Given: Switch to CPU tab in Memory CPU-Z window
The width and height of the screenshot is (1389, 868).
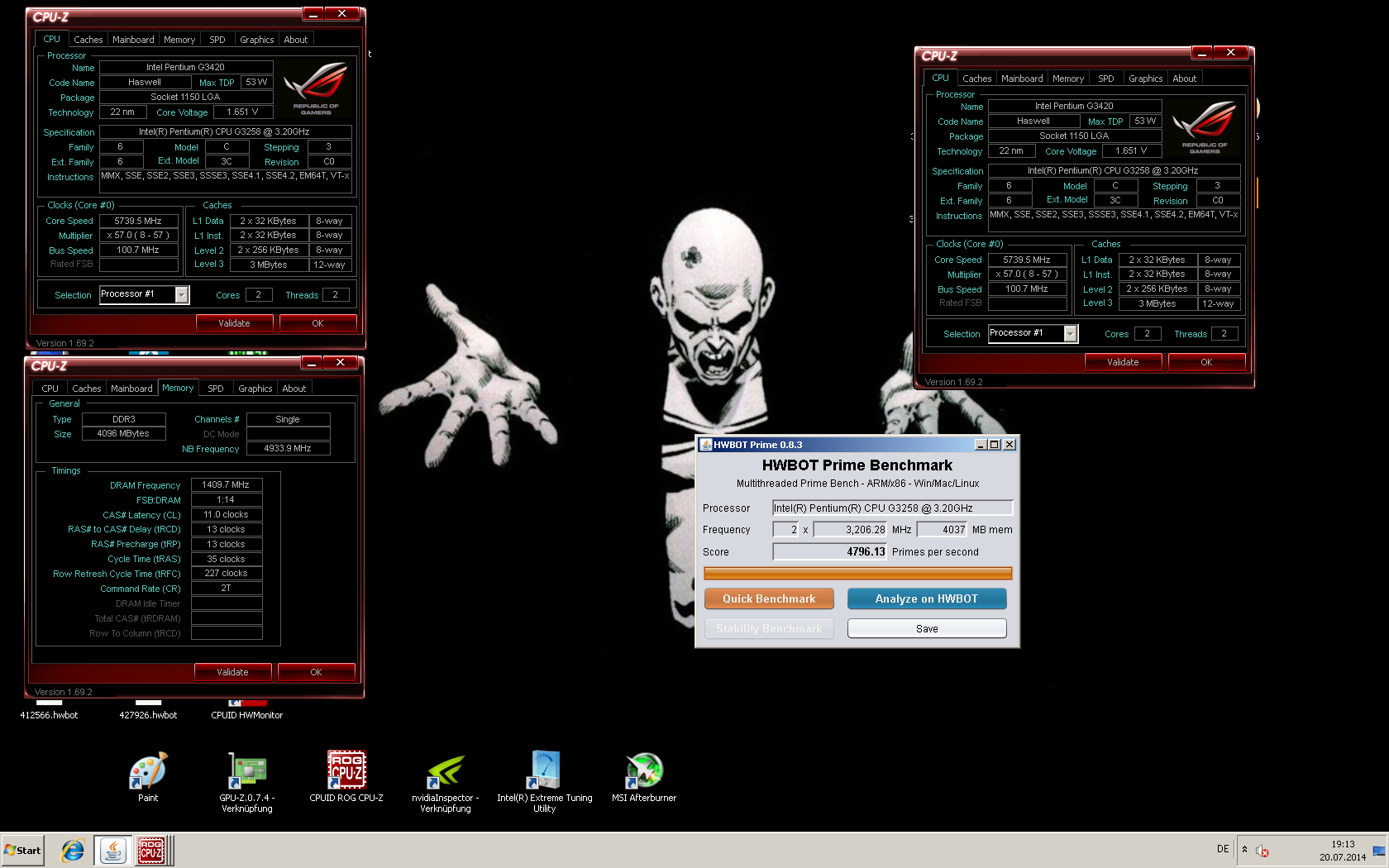Looking at the screenshot, I should point(50,389).
